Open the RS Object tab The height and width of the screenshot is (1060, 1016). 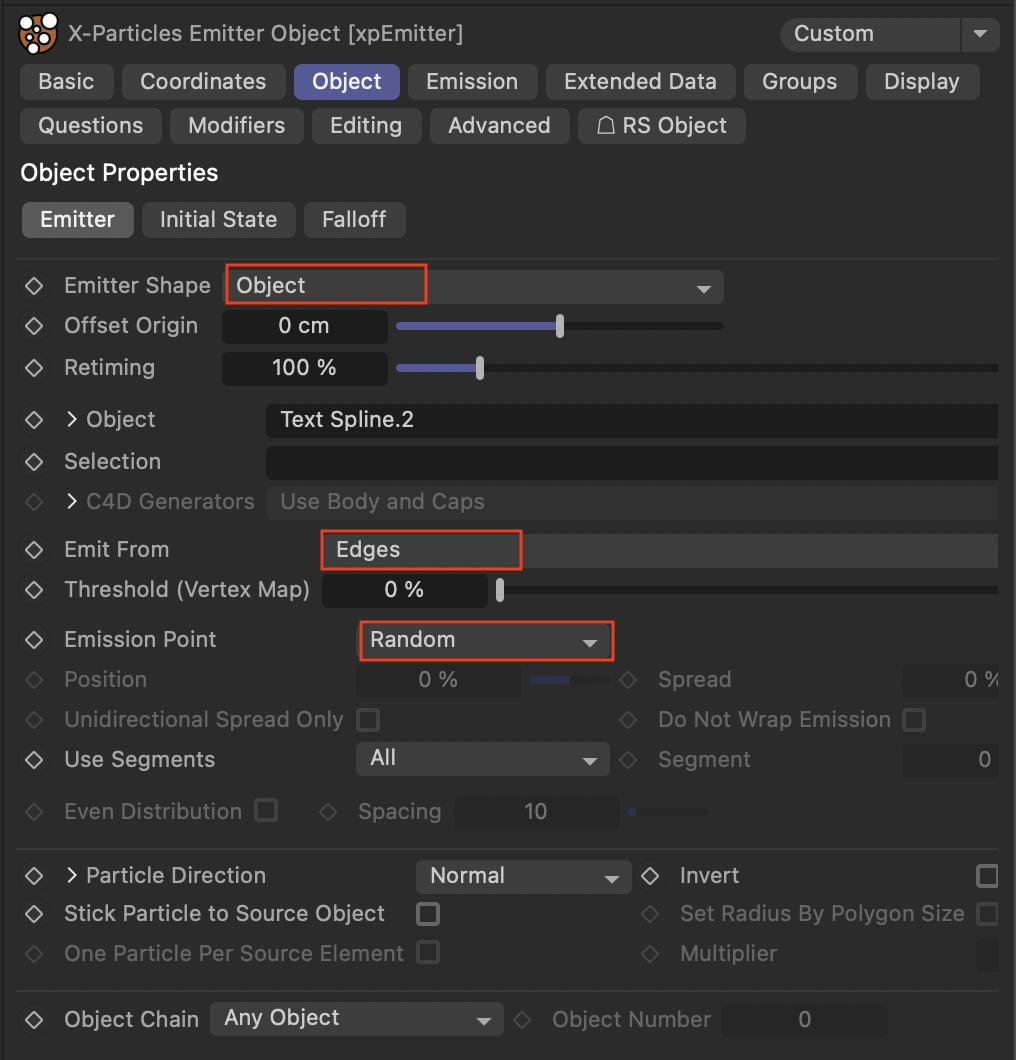coord(661,126)
